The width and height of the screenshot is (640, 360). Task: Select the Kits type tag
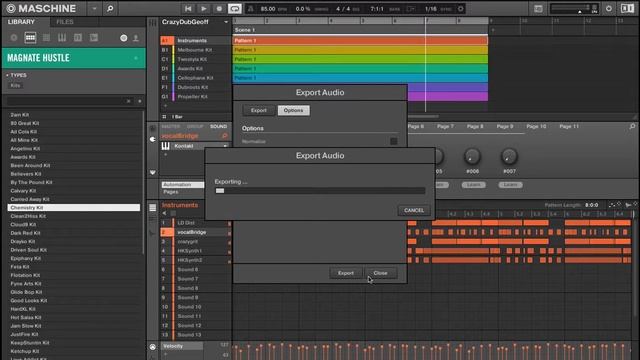(16, 86)
